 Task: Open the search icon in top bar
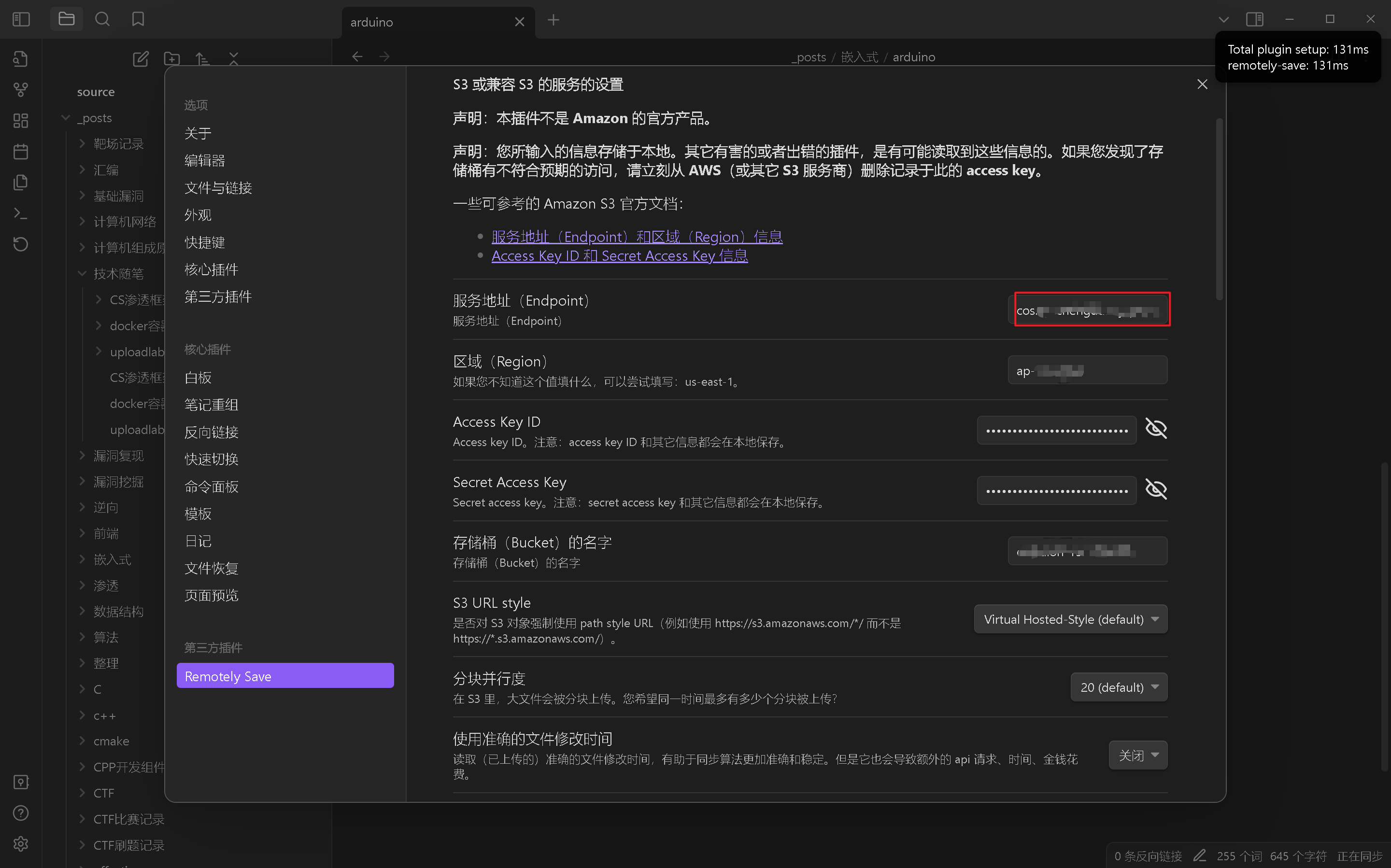102,19
